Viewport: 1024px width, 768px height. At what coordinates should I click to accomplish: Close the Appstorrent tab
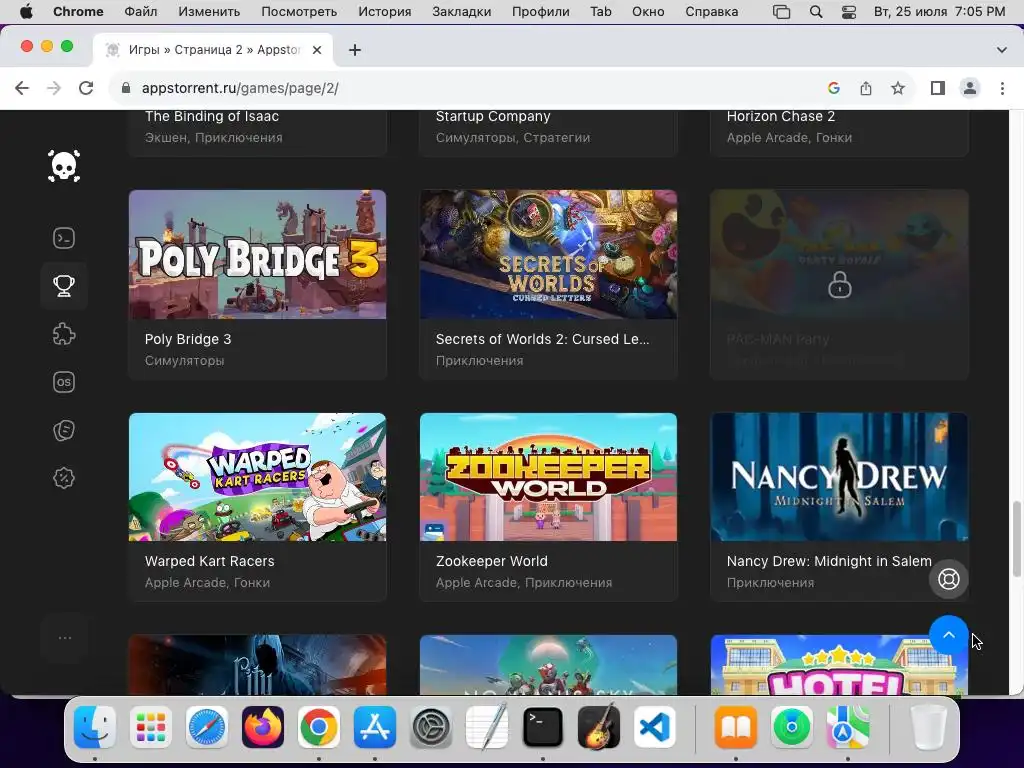pos(317,50)
